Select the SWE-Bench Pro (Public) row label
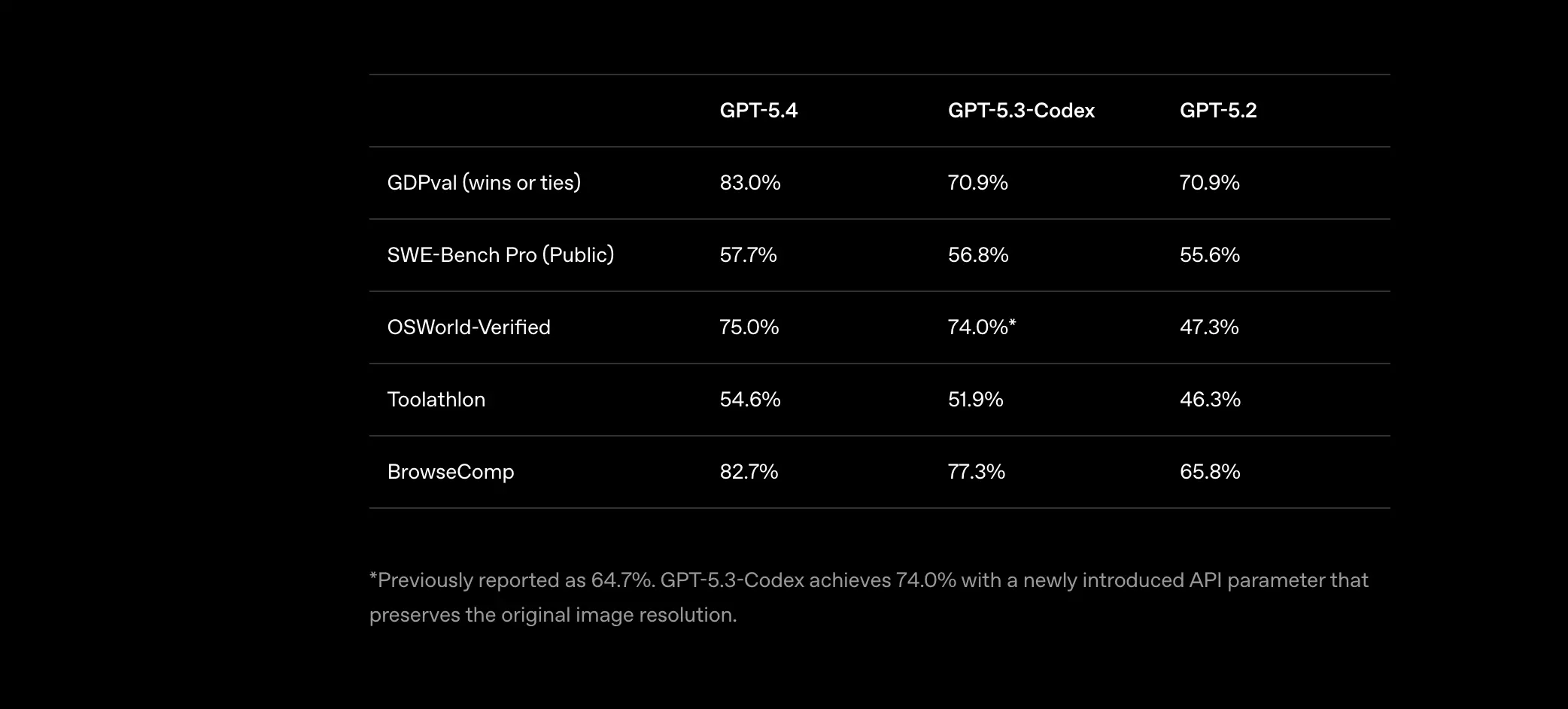The image size is (1568, 709). click(x=500, y=255)
